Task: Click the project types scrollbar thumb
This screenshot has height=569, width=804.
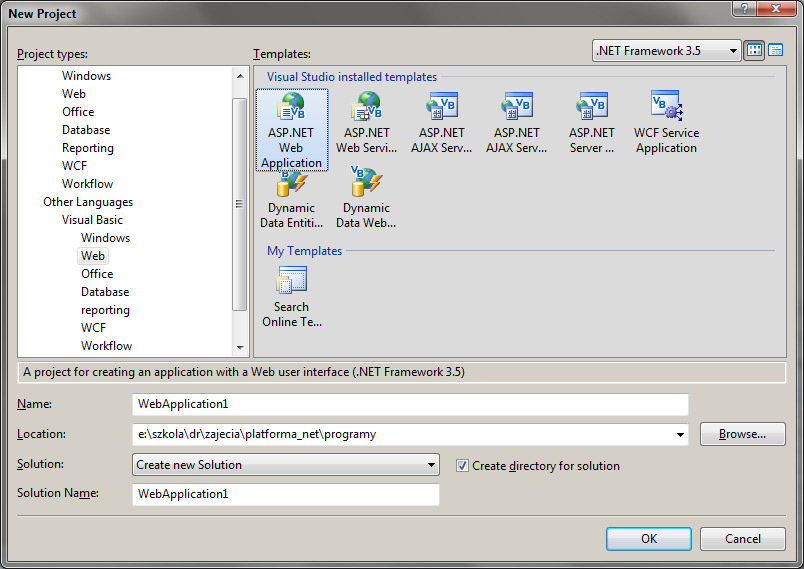Action: (x=239, y=204)
